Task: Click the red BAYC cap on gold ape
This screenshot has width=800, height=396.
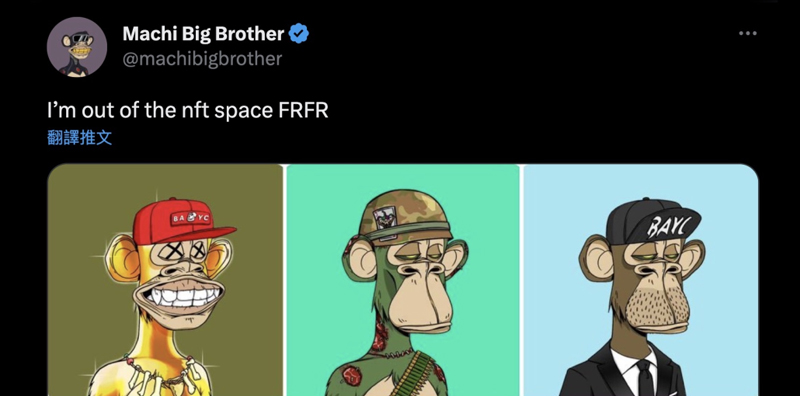Action: [183, 222]
